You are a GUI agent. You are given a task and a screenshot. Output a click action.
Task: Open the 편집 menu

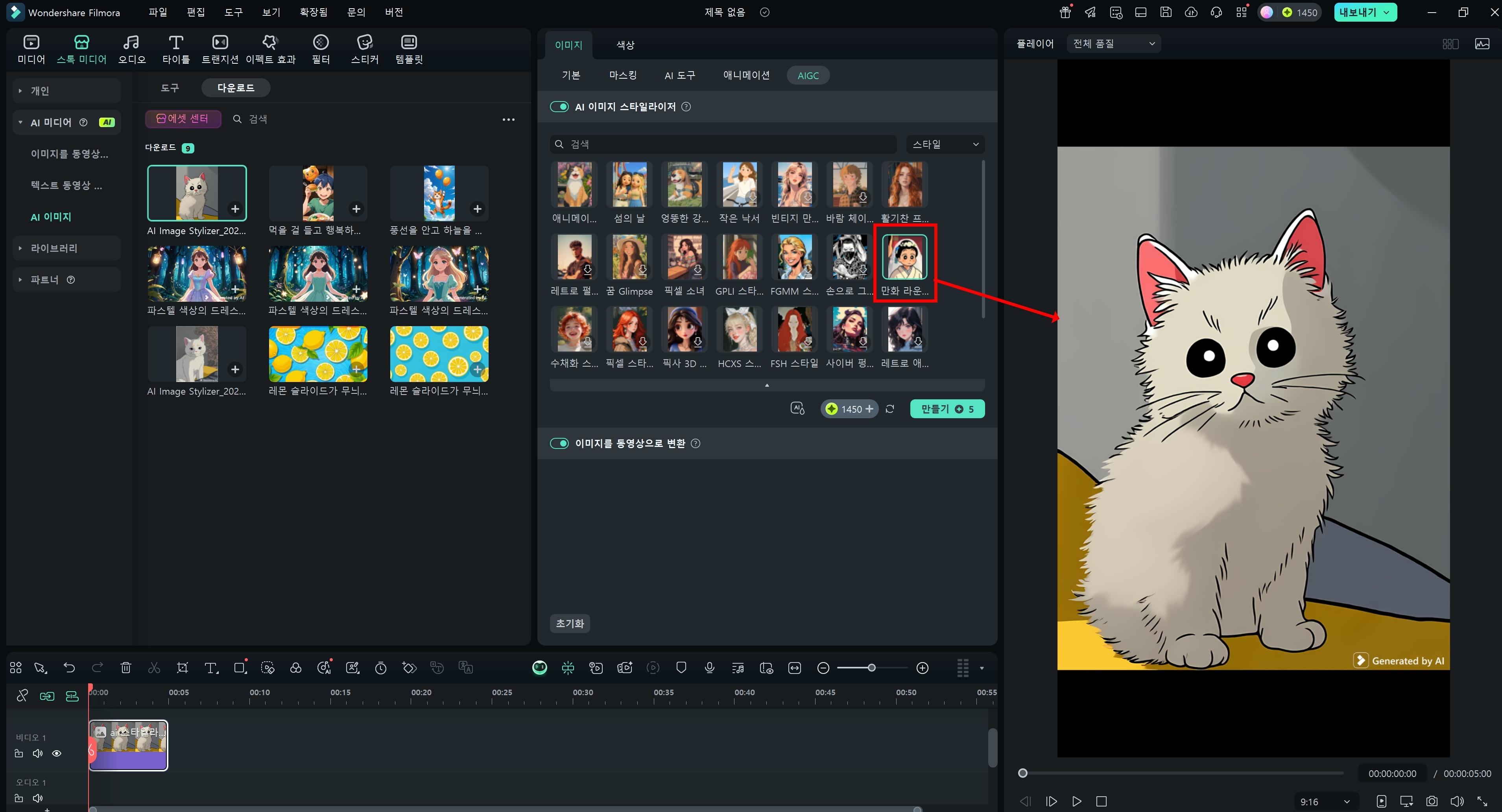click(x=196, y=12)
